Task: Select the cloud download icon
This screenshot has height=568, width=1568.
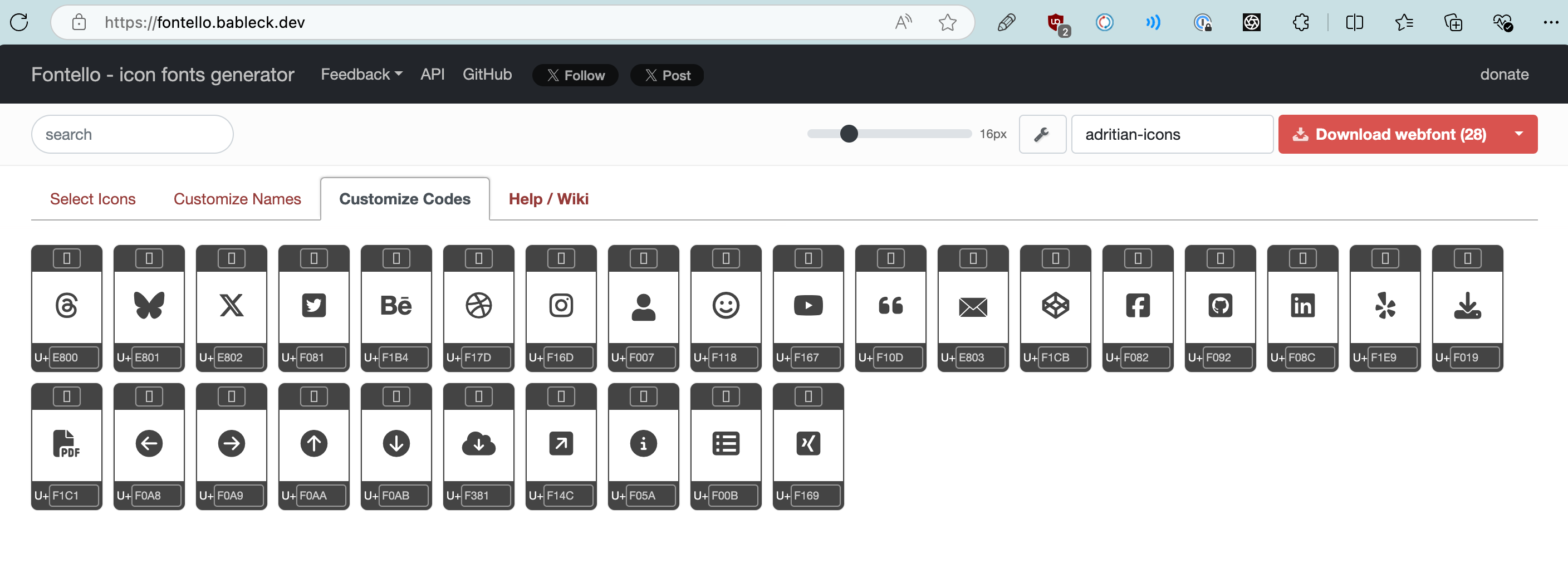Action: coord(478,443)
